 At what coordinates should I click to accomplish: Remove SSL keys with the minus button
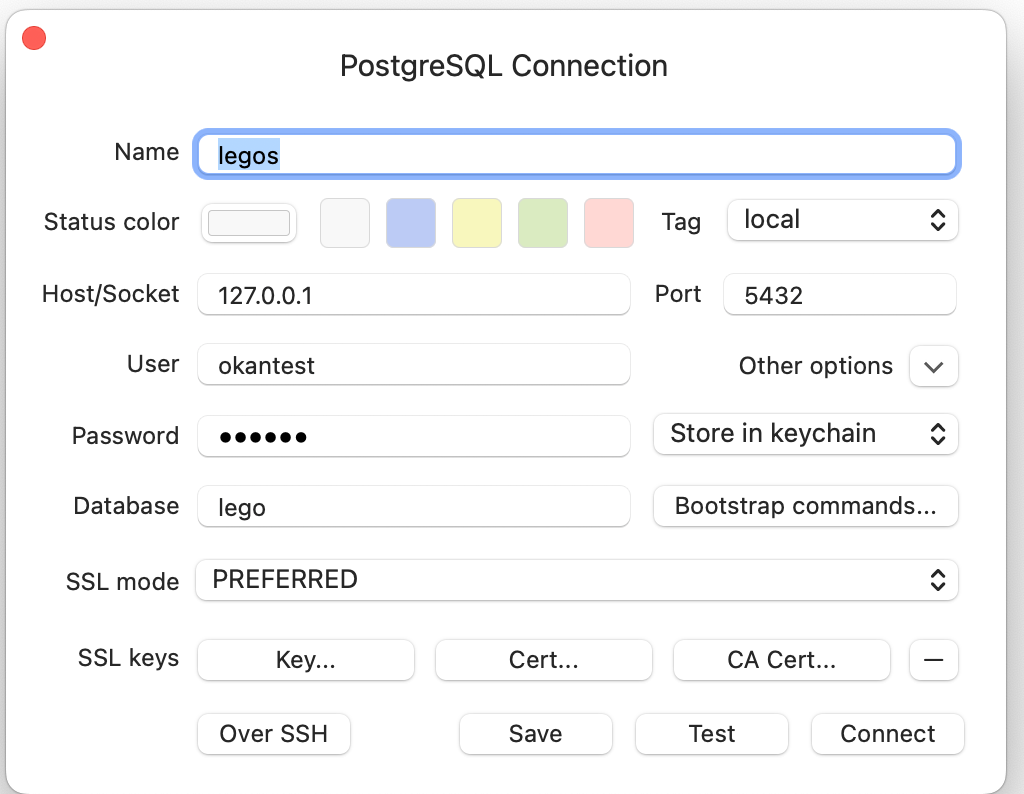tap(933, 660)
